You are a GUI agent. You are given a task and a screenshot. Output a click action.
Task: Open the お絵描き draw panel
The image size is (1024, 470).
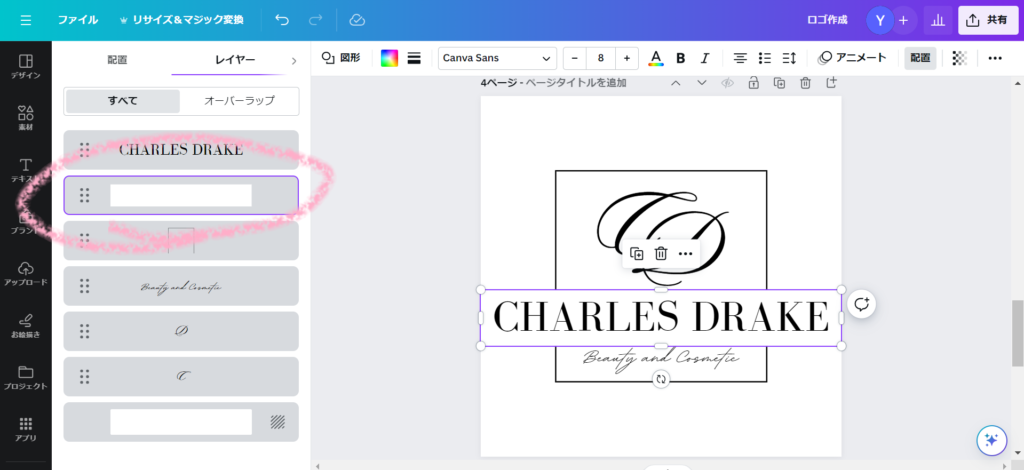pyautogui.click(x=25, y=326)
